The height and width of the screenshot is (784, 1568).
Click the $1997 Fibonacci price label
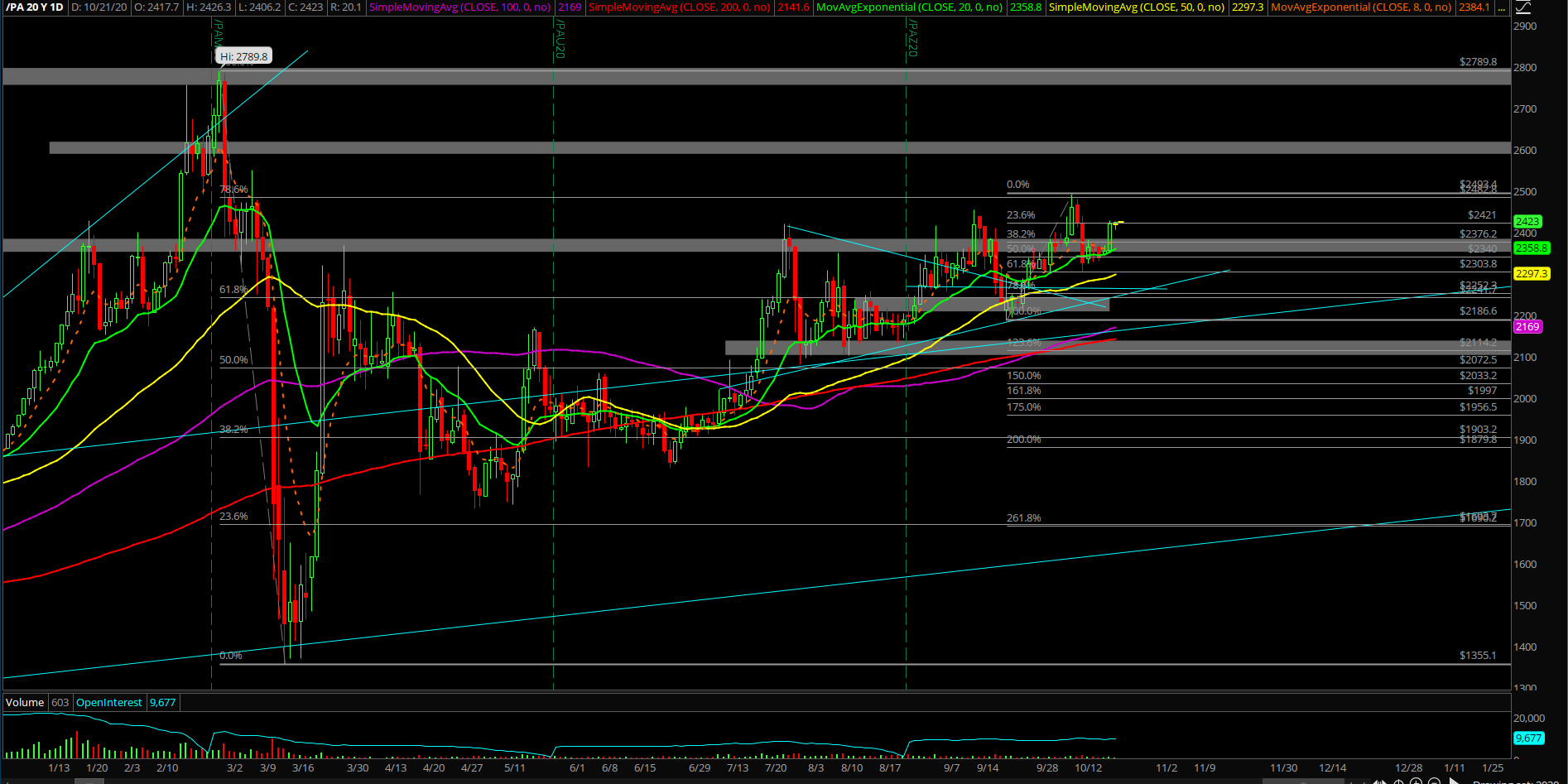tap(1482, 390)
